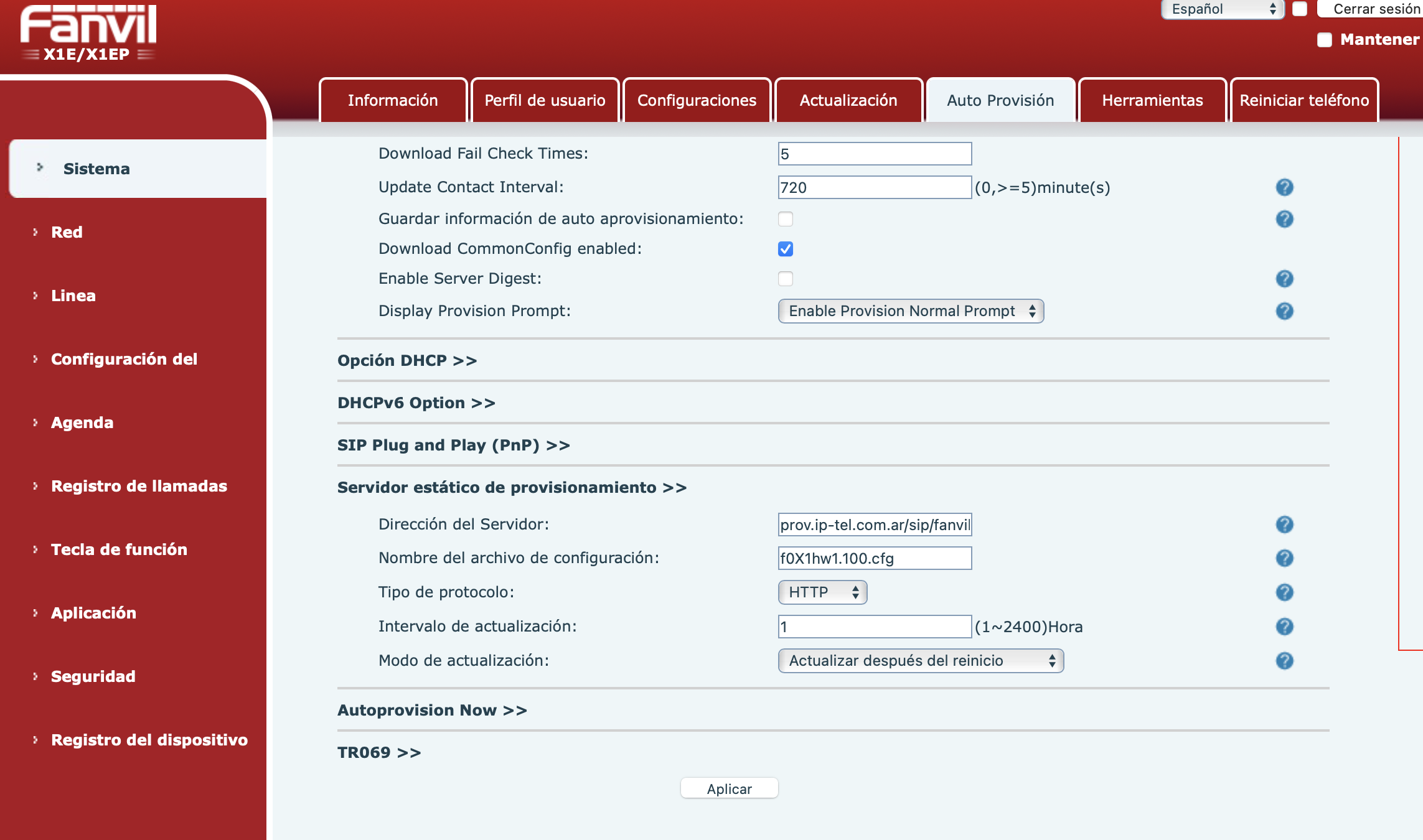This screenshot has height=840, width=1423.
Task: Click the Fanvil X1E/X1EP logo
Action: pyautogui.click(x=88, y=34)
